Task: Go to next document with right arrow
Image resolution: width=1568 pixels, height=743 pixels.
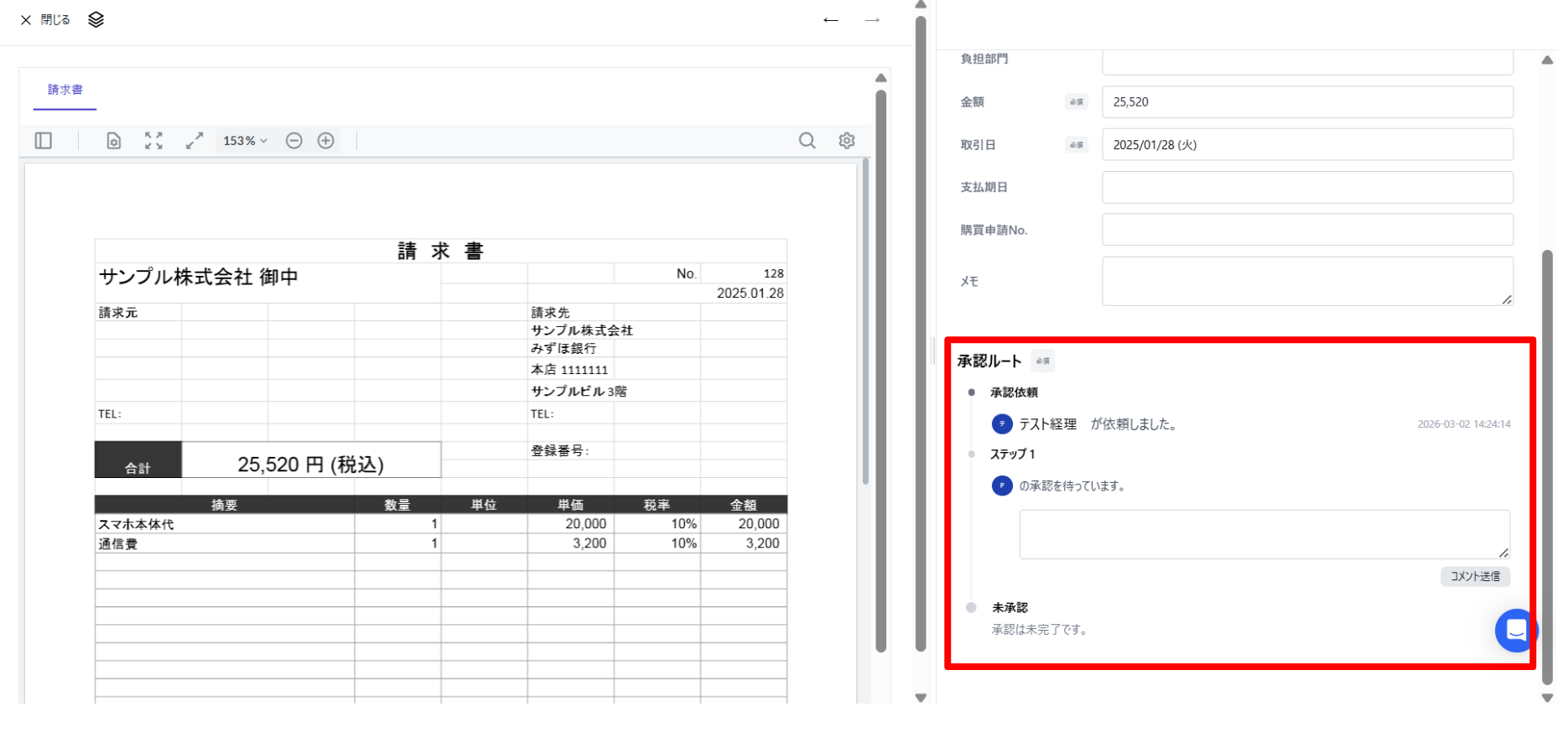Action: (872, 20)
